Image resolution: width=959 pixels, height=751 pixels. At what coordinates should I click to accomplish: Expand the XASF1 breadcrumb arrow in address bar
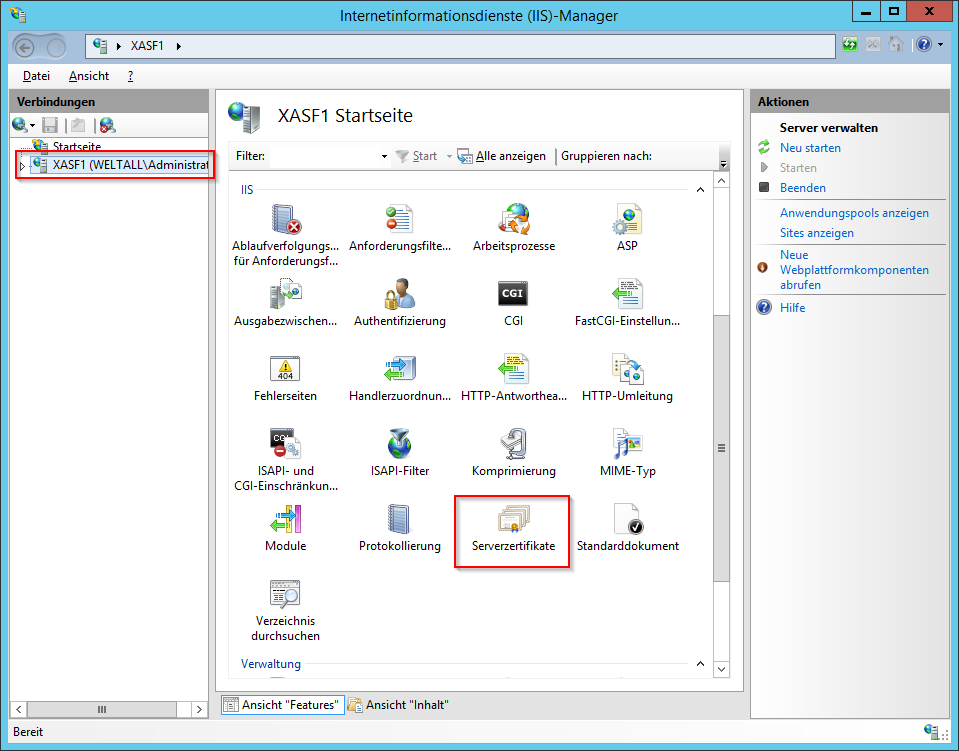[x=179, y=46]
